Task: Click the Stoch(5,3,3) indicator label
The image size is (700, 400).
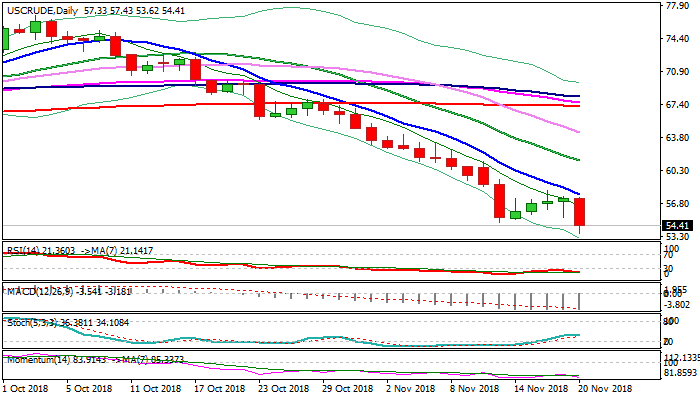Action: click(x=32, y=323)
